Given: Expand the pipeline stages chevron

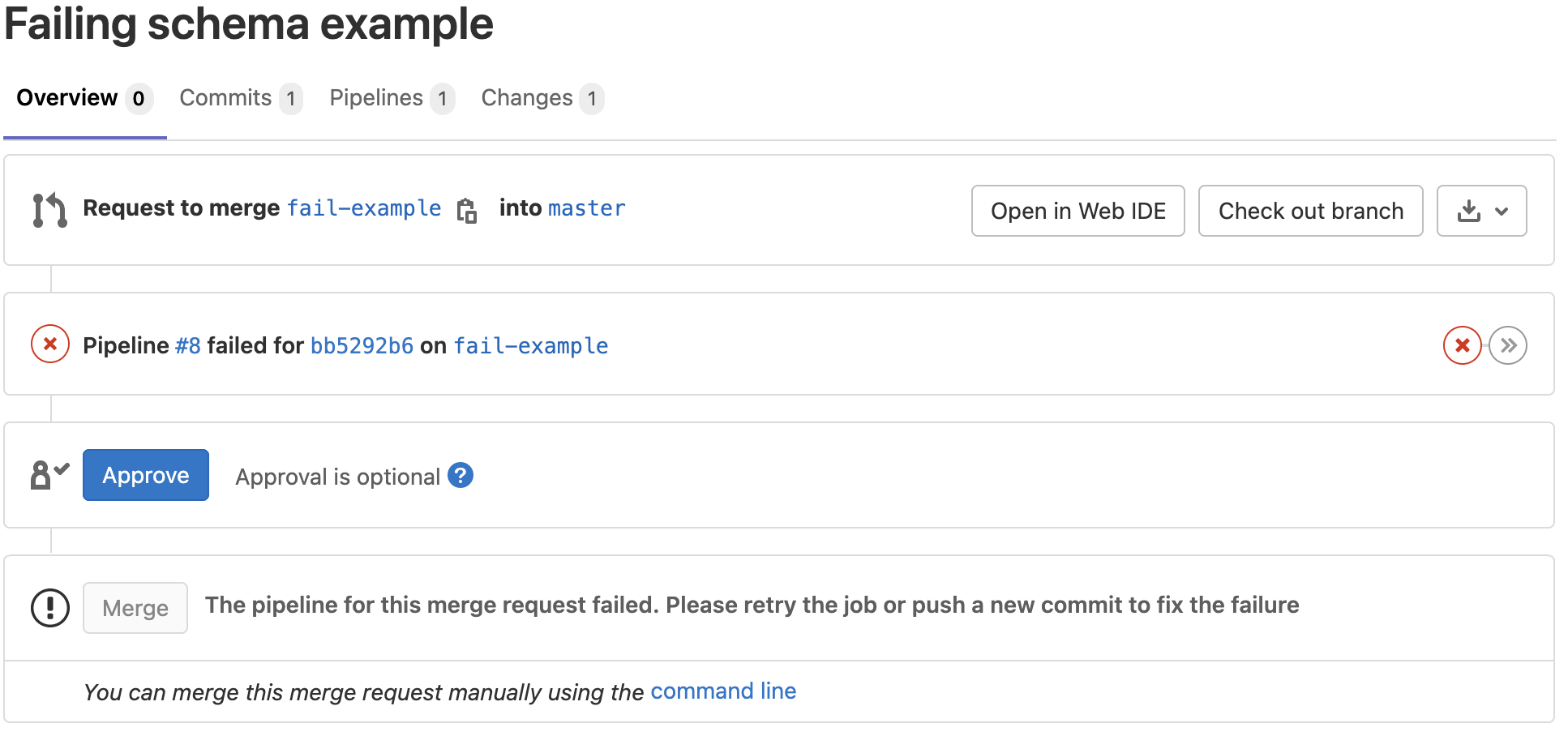Looking at the screenshot, I should [x=1509, y=344].
